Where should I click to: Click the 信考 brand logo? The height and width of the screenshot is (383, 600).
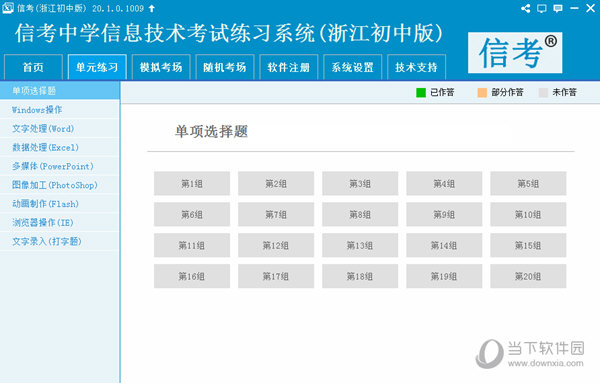[515, 52]
